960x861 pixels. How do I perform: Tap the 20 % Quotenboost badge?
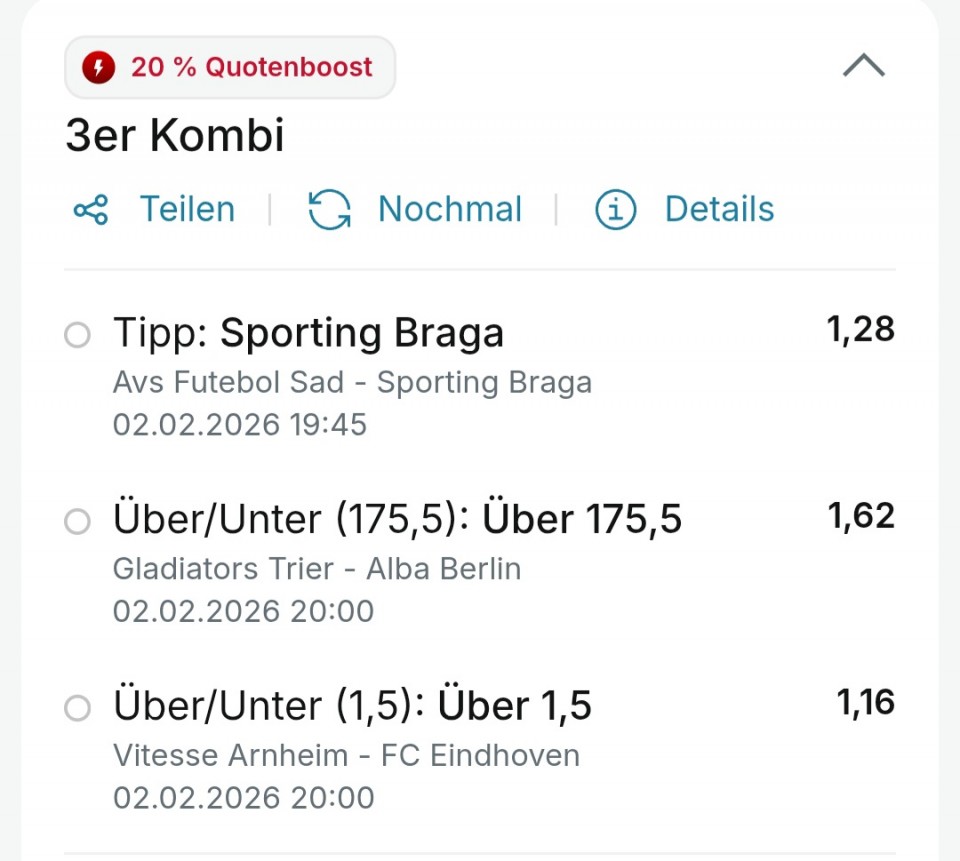click(230, 68)
